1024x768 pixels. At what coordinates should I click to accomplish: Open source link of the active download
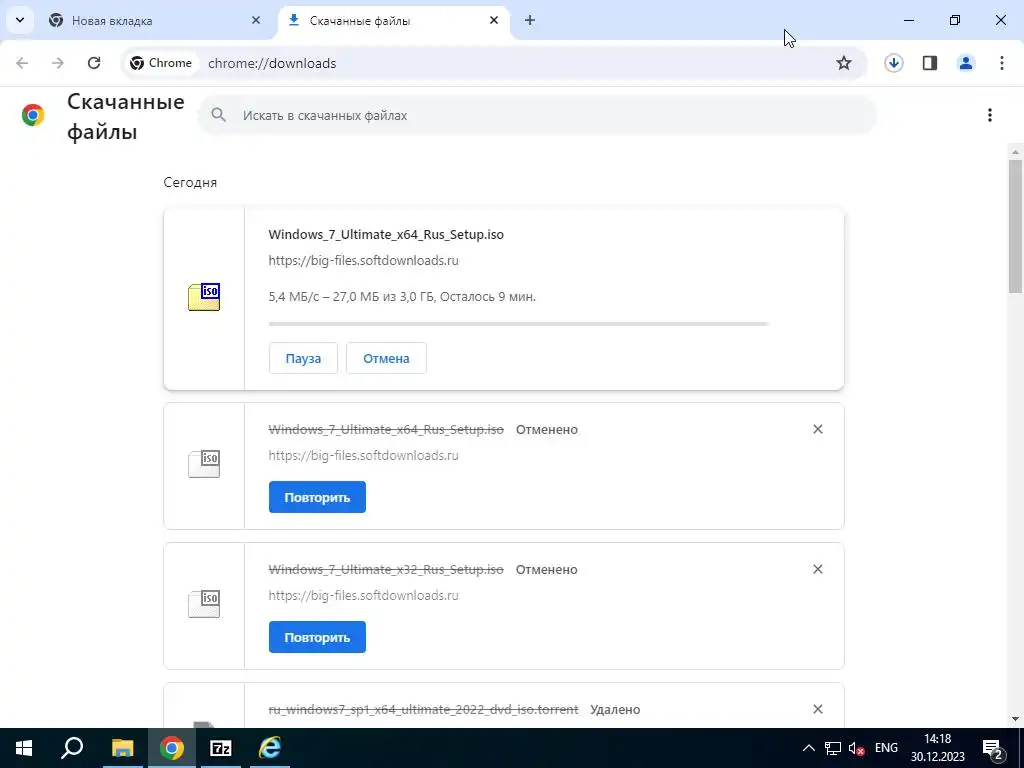click(363, 260)
